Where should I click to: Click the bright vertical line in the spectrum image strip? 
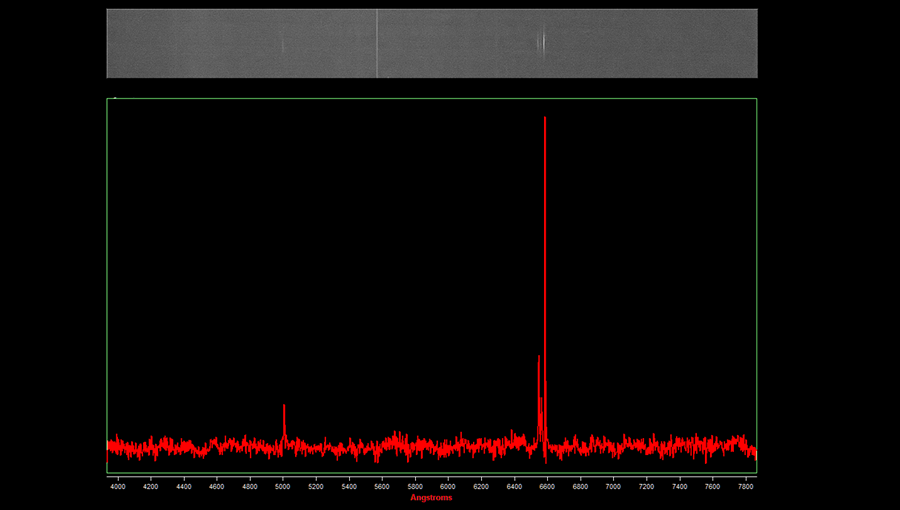click(377, 43)
